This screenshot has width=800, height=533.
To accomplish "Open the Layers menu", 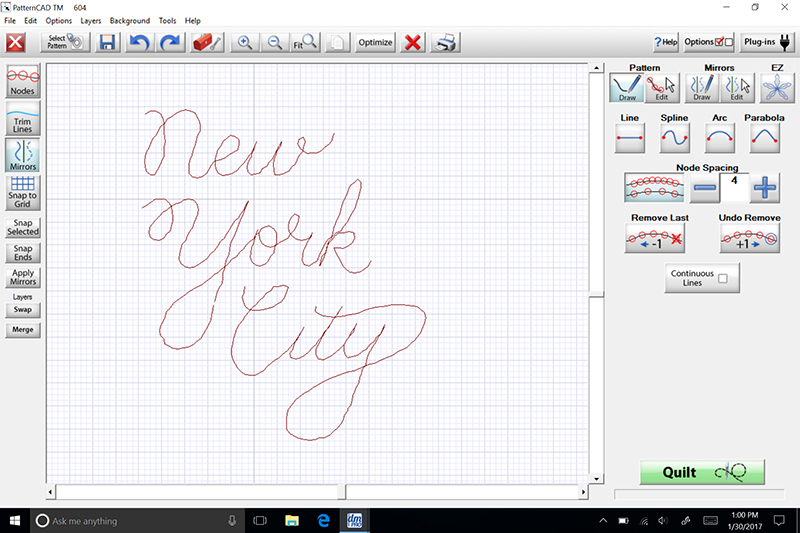I will click(89, 20).
